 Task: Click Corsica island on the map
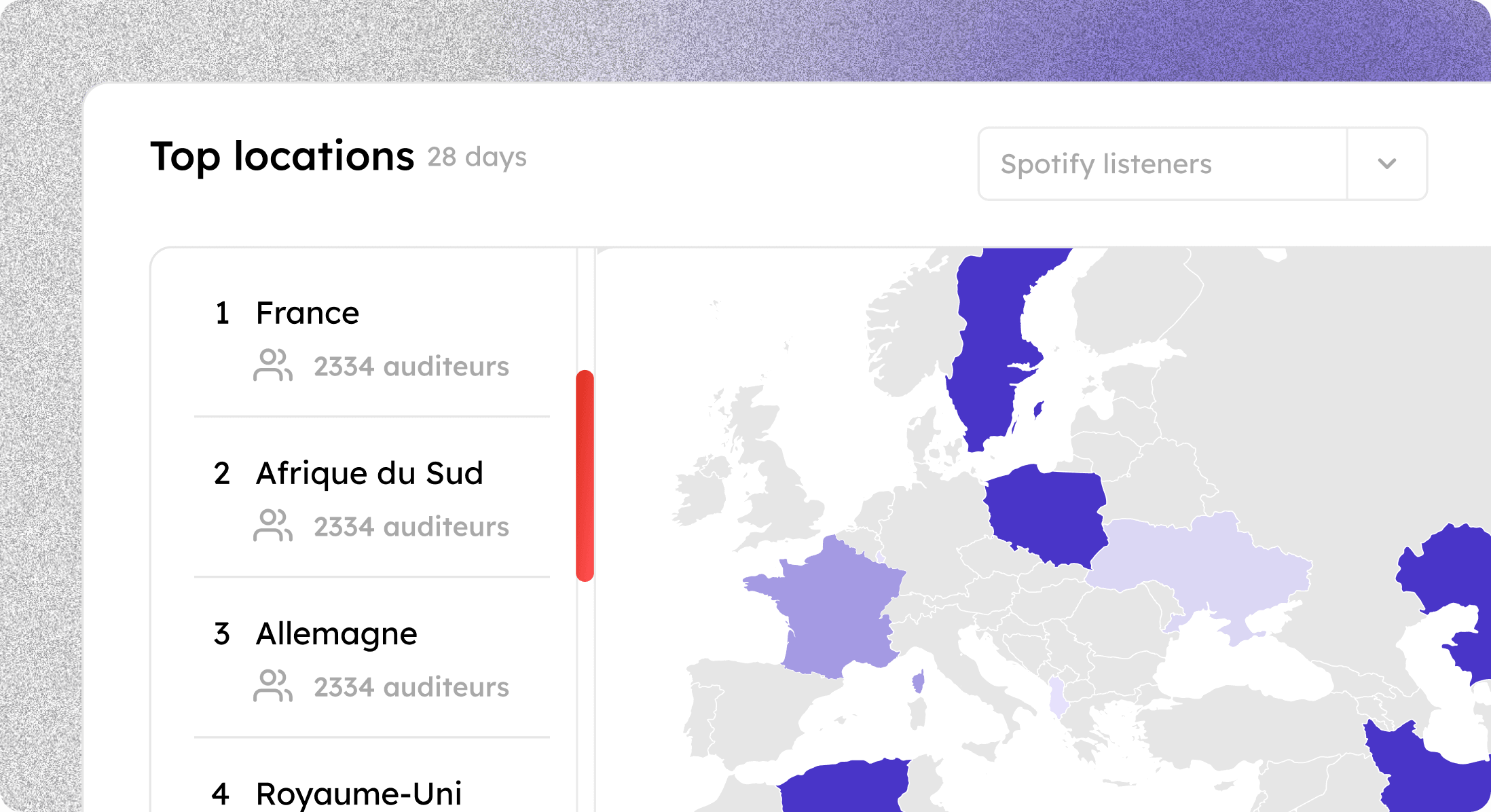click(919, 682)
